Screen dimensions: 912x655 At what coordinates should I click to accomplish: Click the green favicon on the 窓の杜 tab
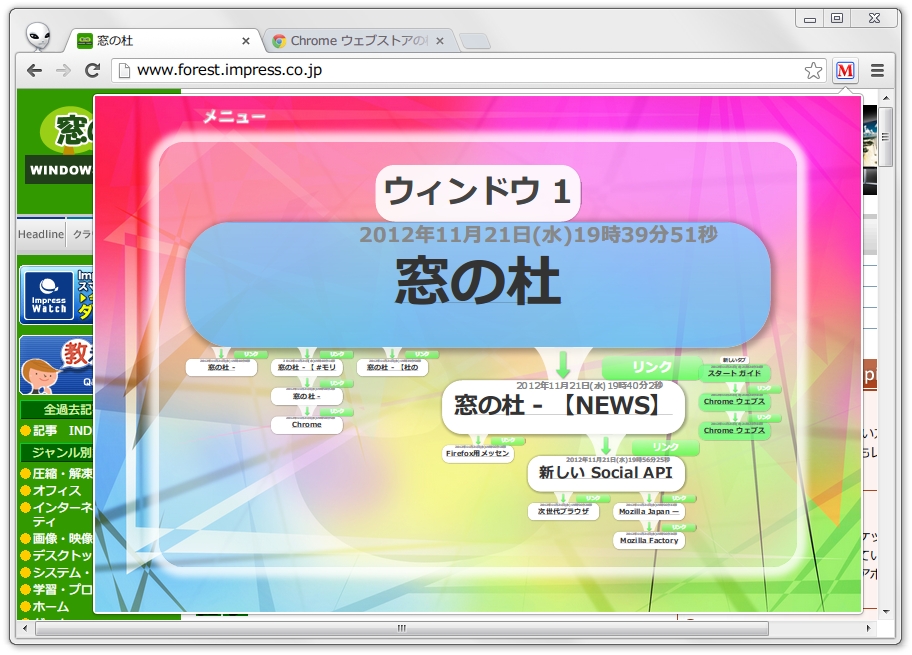83,40
